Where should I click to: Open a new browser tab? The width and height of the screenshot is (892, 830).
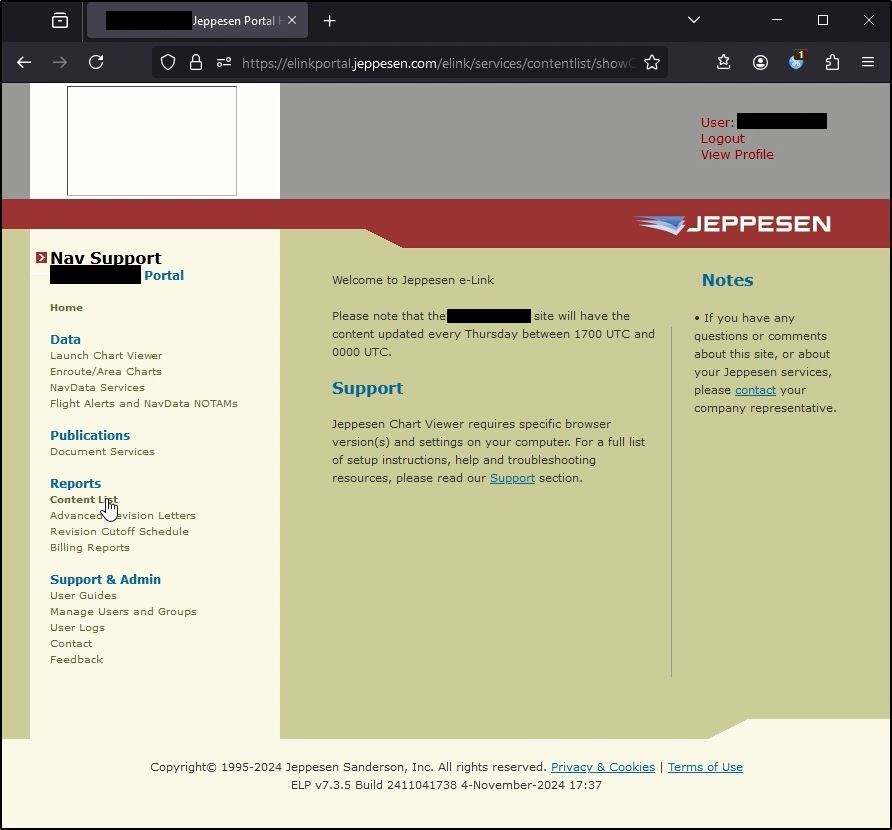point(329,20)
